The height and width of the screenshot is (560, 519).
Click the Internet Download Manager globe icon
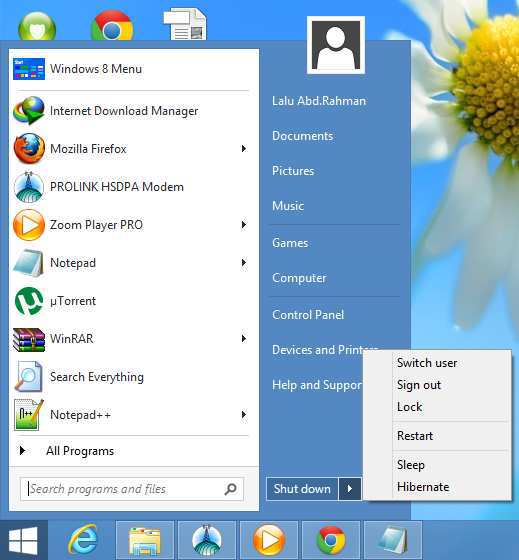tap(29, 111)
